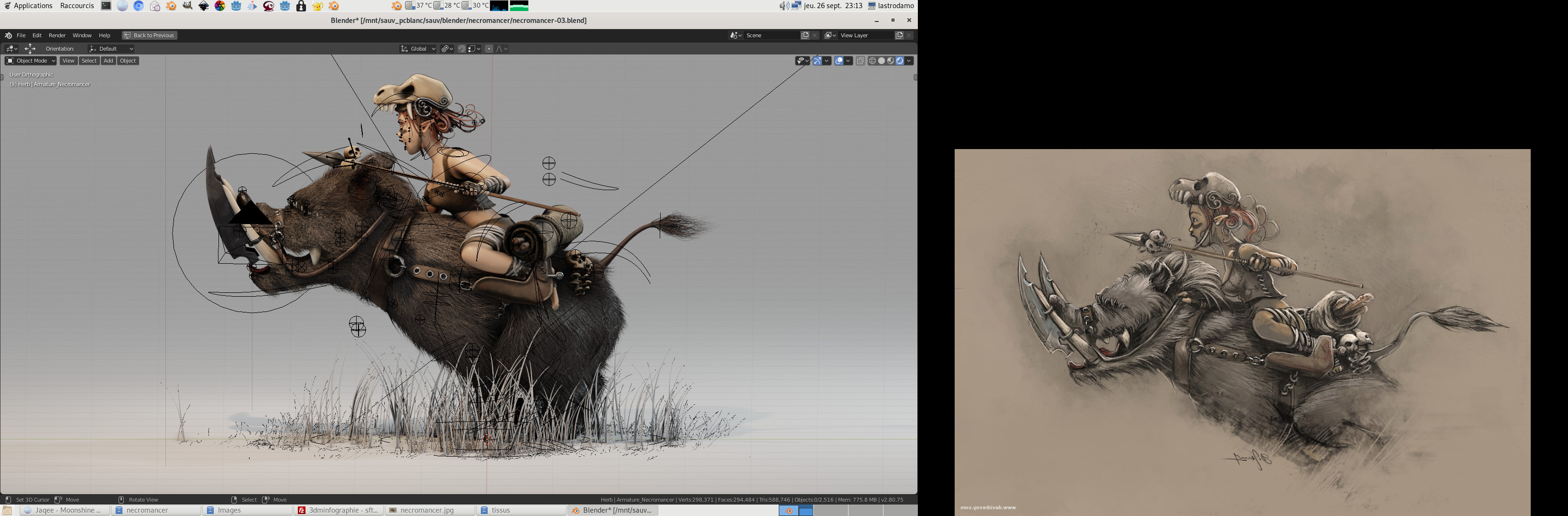Switch to tissus taskbar window
This screenshot has width=1568, height=516.
pos(522,511)
